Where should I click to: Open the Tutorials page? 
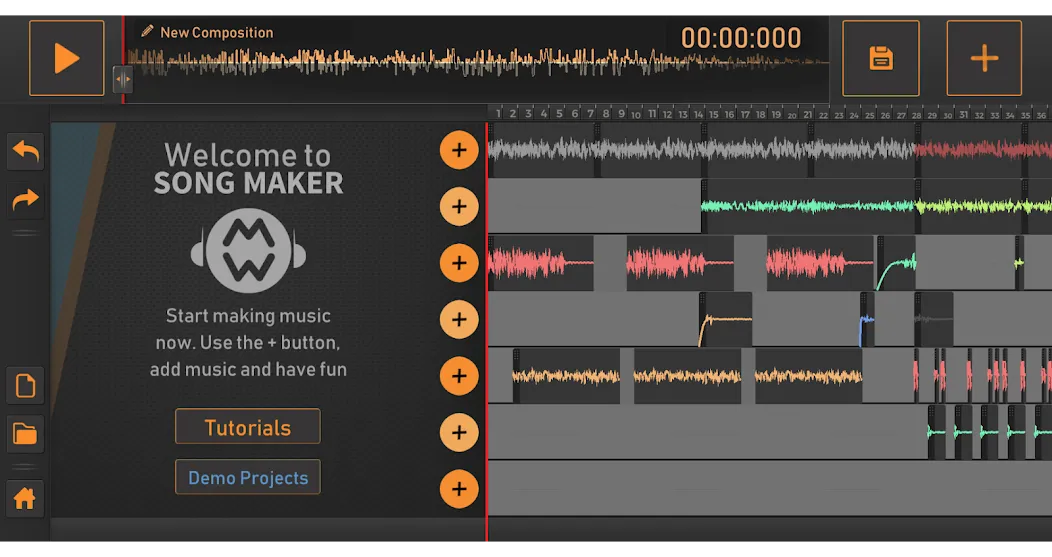click(248, 427)
